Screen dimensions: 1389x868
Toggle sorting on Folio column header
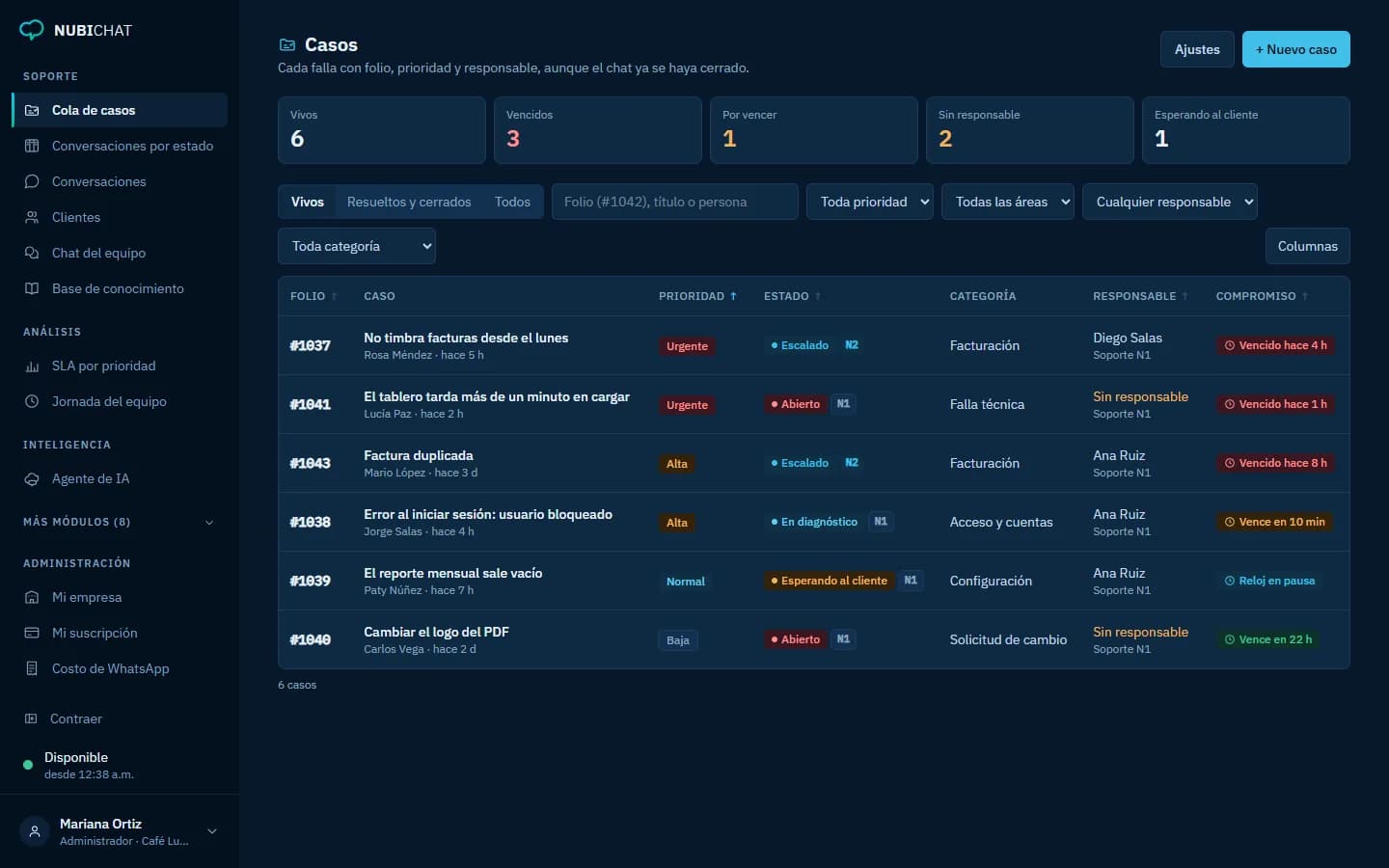coord(313,296)
